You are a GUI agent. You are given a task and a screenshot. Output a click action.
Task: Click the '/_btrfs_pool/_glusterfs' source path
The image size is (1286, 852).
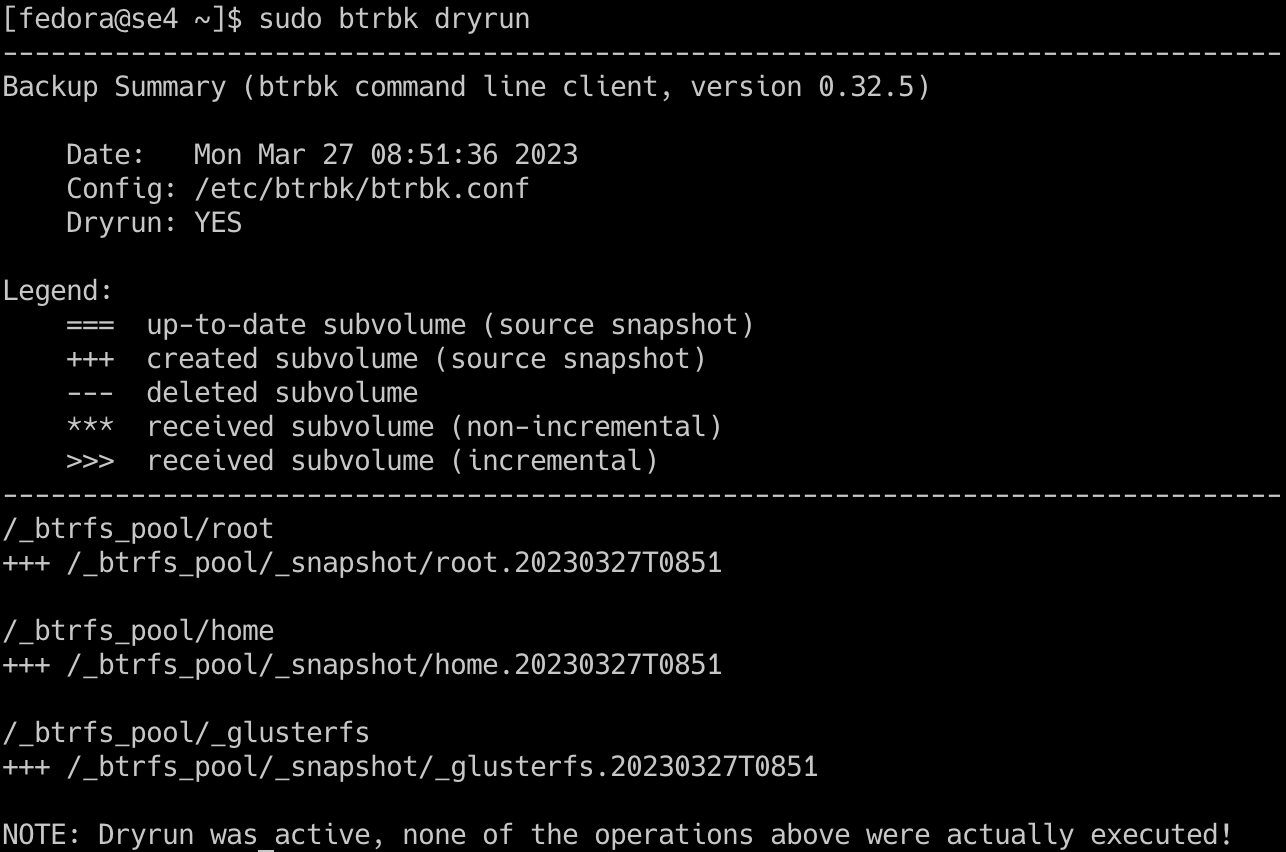(186, 733)
